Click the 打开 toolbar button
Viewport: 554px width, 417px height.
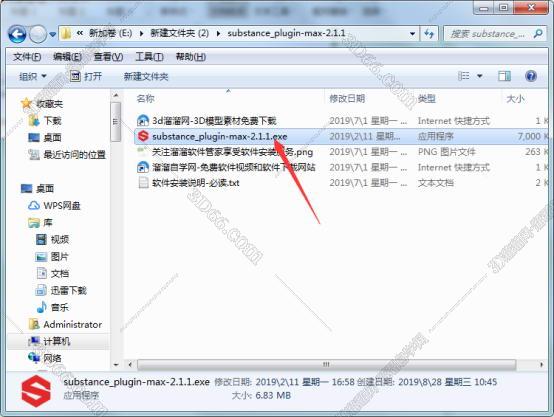click(x=86, y=76)
